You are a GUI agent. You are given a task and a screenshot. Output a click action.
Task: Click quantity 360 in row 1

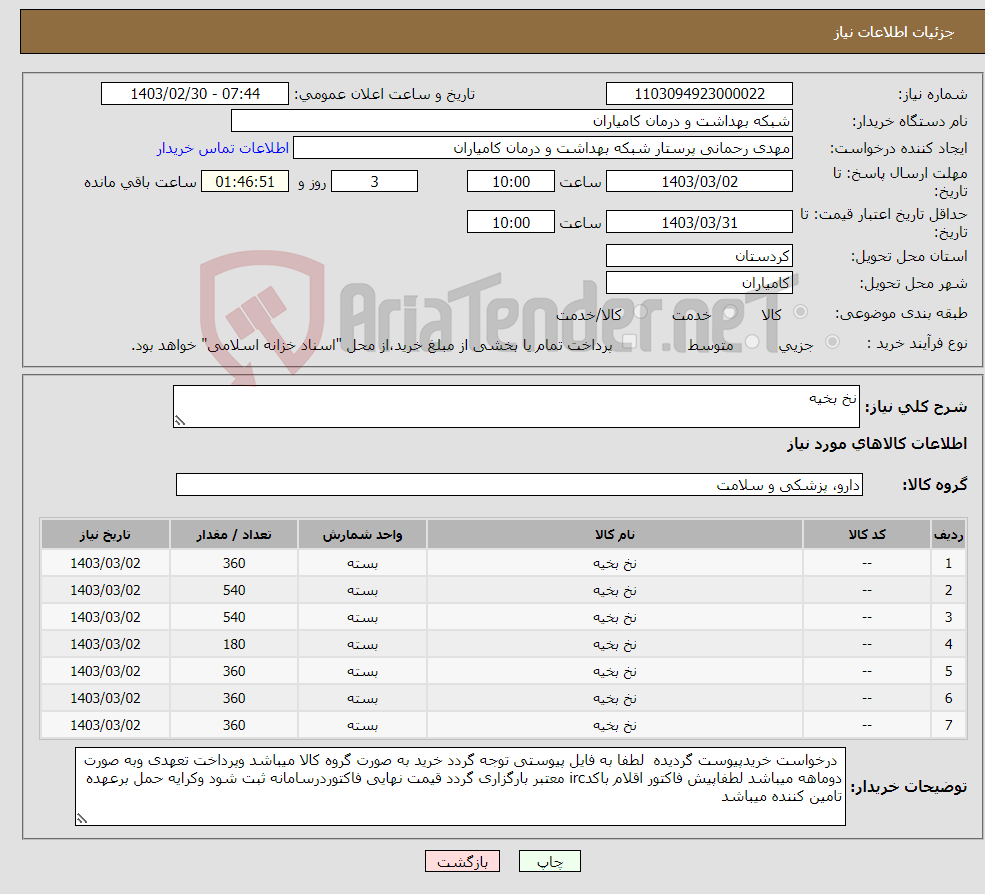coord(234,564)
